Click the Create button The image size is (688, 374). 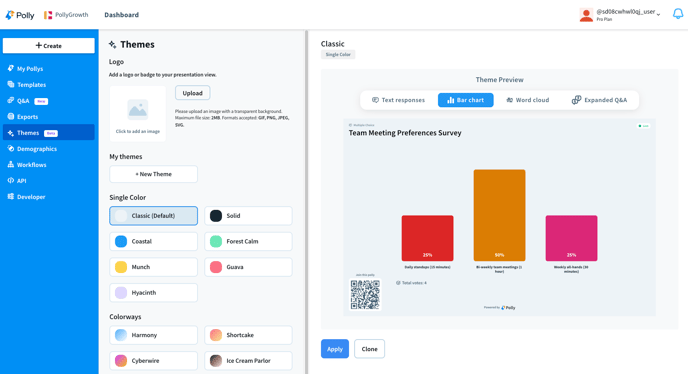(x=49, y=46)
